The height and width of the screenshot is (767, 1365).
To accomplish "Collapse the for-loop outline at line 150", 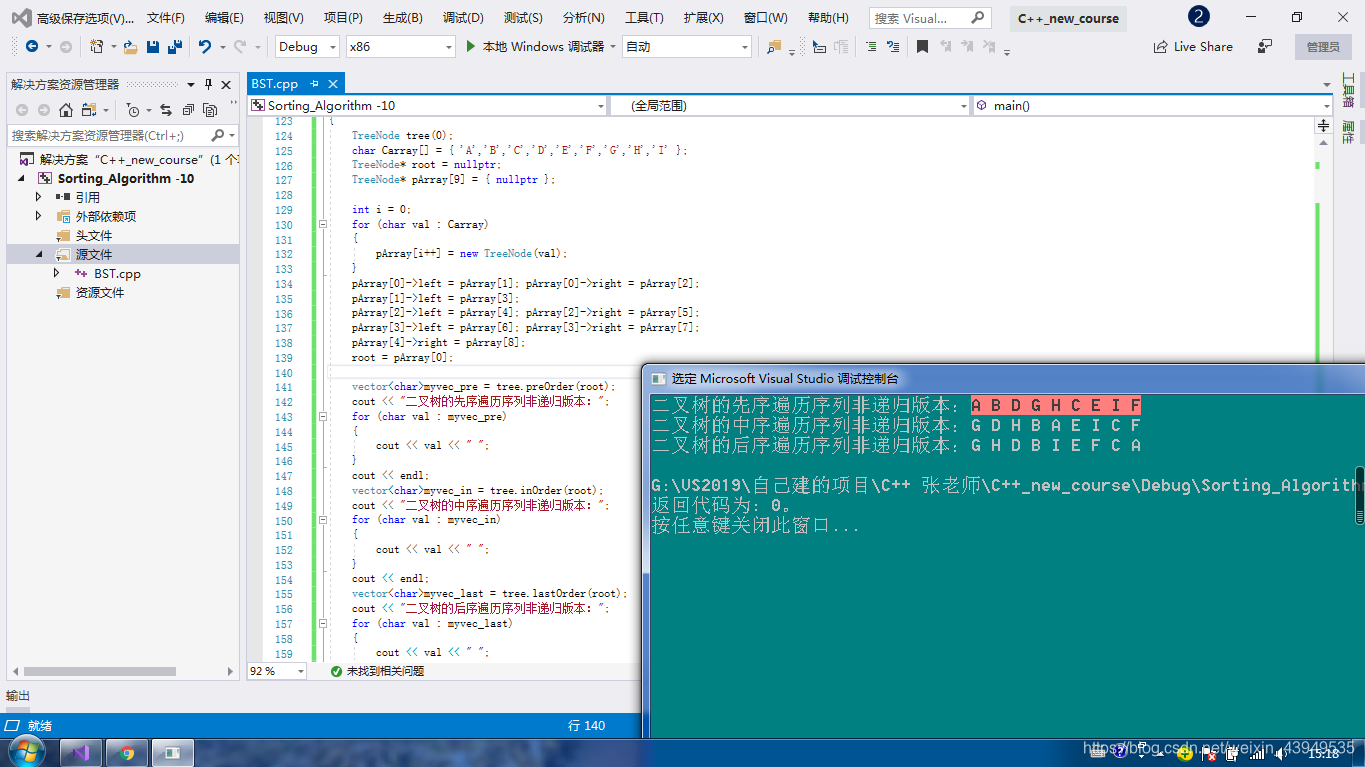I will (323, 520).
